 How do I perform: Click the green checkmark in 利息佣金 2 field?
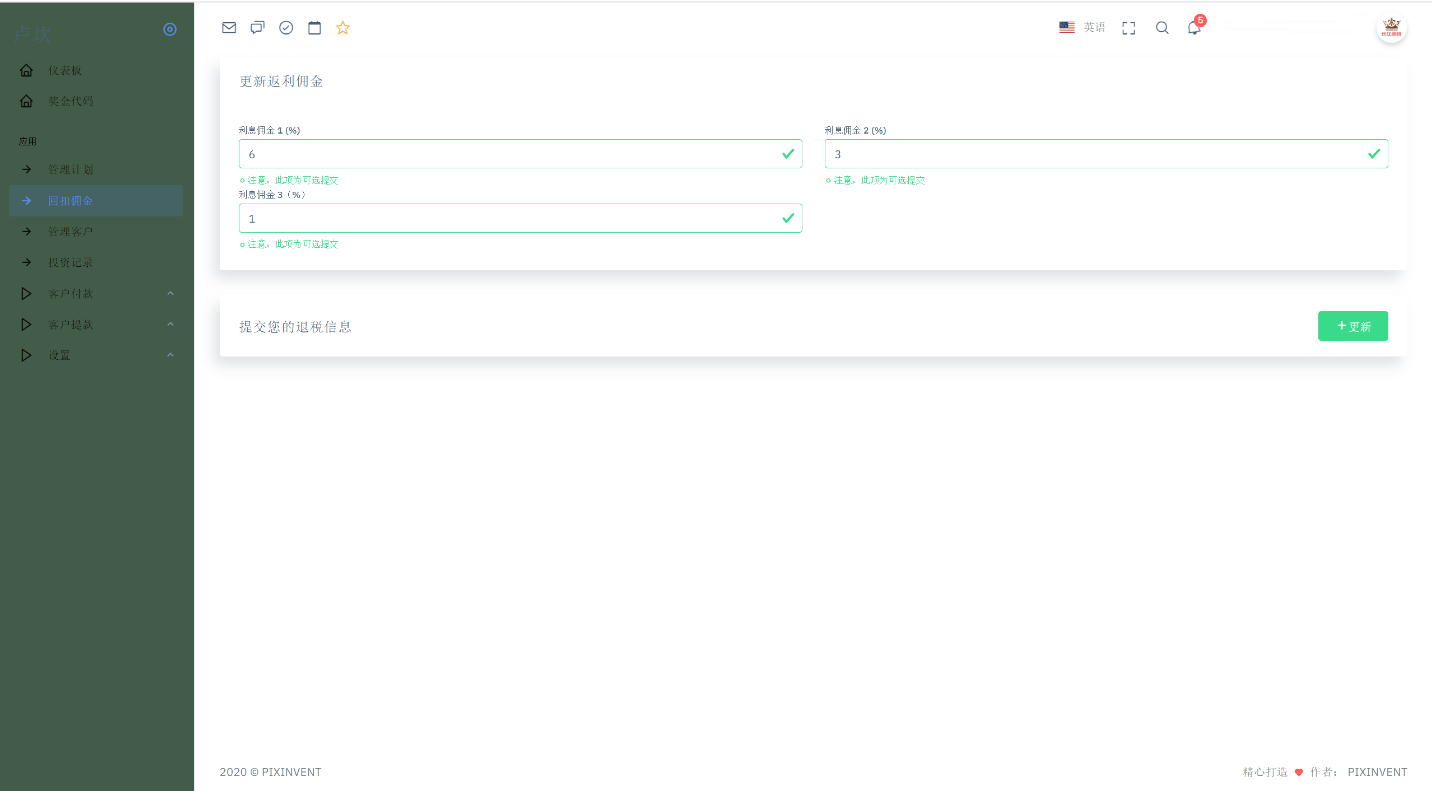1374,154
